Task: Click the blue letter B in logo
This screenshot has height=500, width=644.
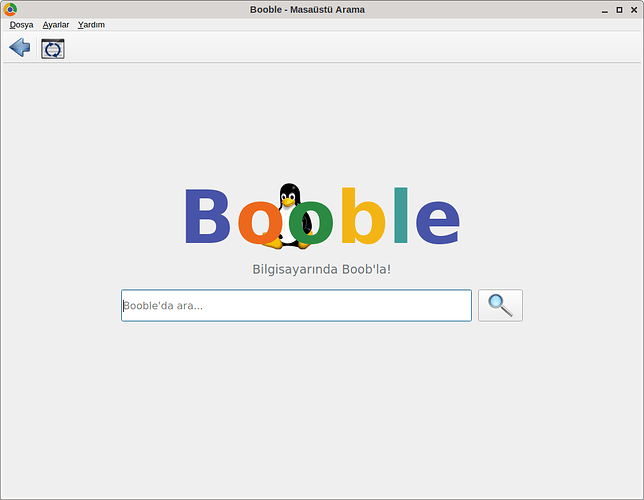Action: point(207,217)
